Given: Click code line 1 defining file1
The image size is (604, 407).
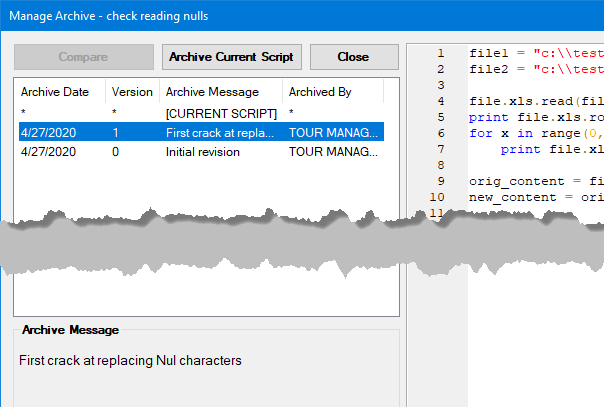Looking at the screenshot, I should [x=535, y=52].
